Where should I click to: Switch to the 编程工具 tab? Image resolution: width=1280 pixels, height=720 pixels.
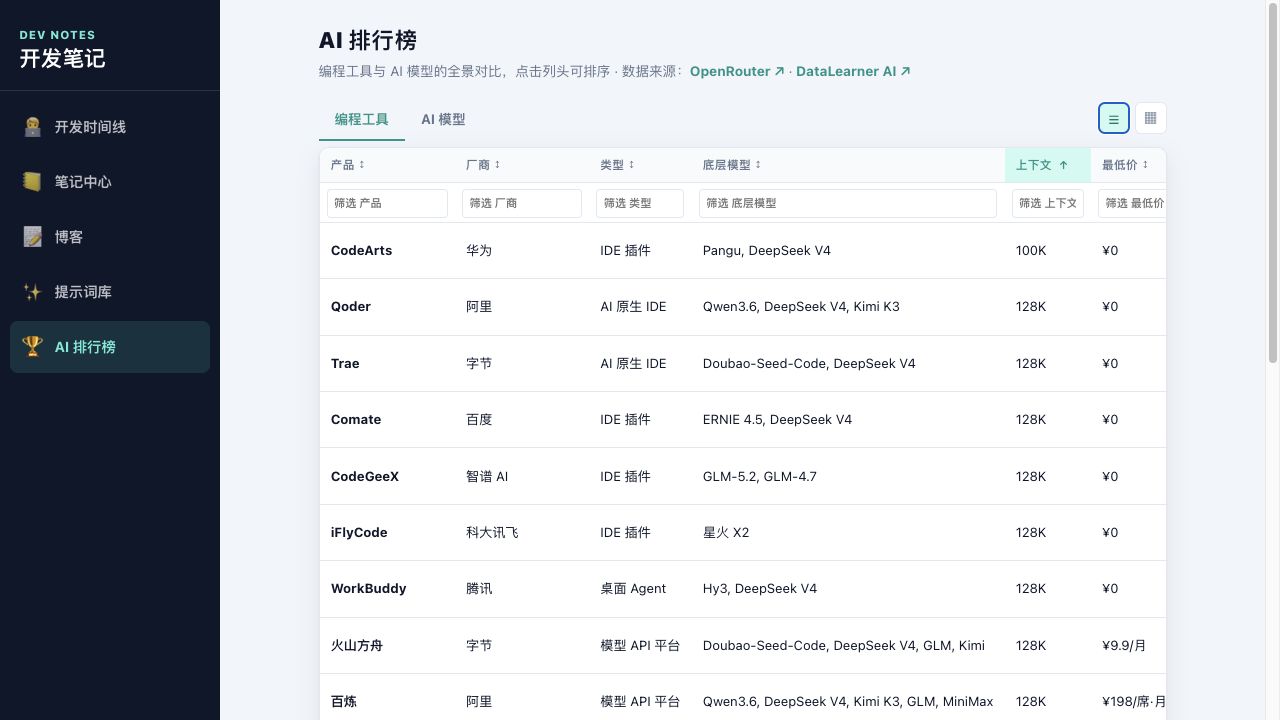click(x=362, y=119)
